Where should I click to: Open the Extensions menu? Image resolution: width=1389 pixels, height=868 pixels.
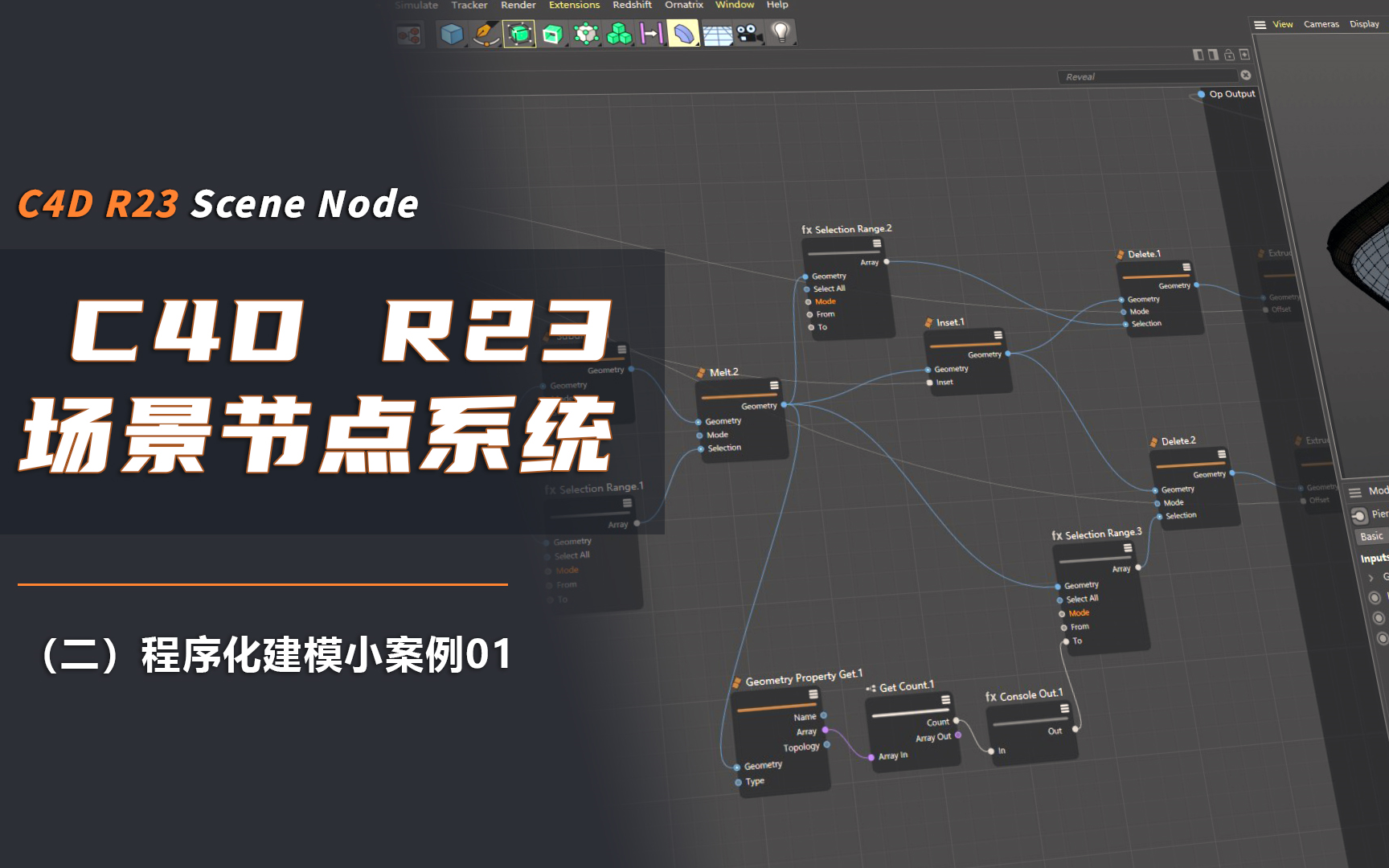coord(574,5)
